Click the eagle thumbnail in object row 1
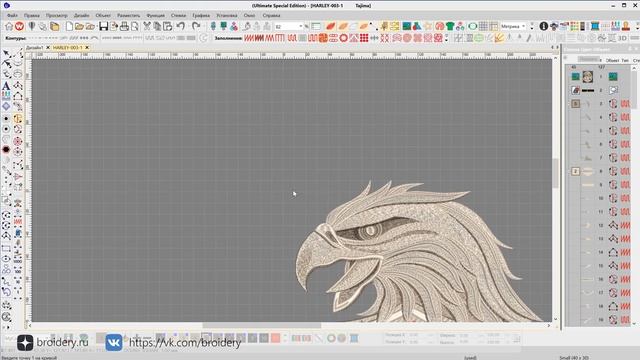Image resolution: width=640 pixels, height=360 pixels. 588,77
